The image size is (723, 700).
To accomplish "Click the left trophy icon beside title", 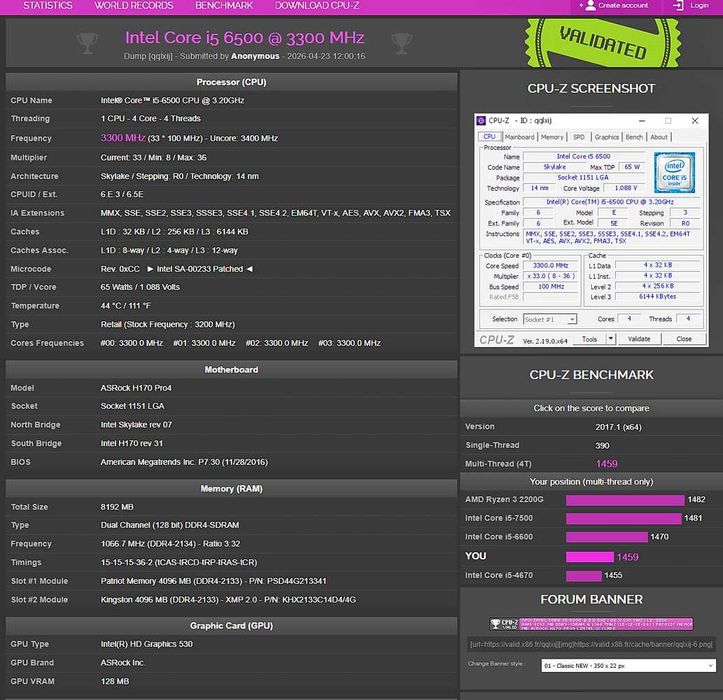I will pos(87,43).
